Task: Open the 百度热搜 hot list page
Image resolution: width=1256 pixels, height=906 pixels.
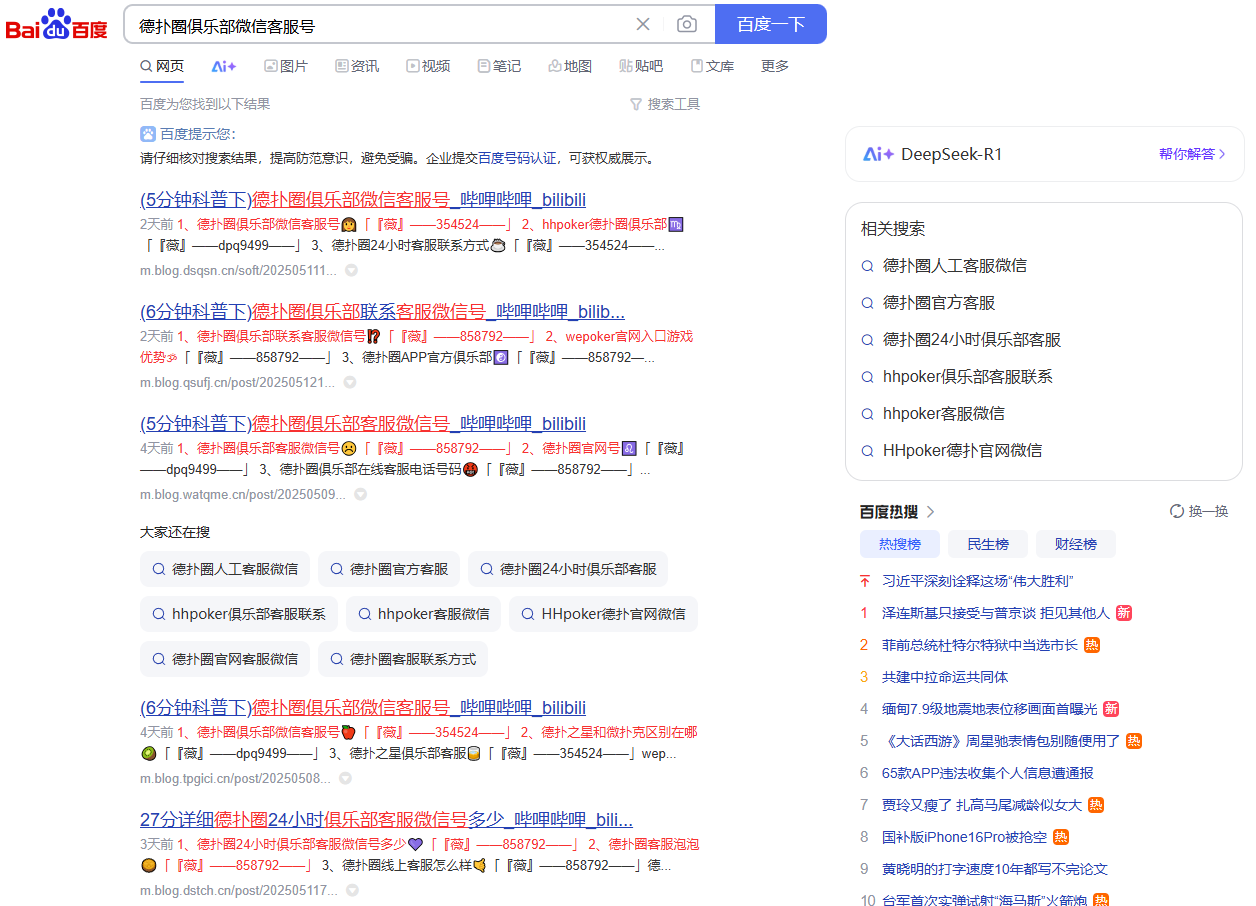Action: click(897, 512)
